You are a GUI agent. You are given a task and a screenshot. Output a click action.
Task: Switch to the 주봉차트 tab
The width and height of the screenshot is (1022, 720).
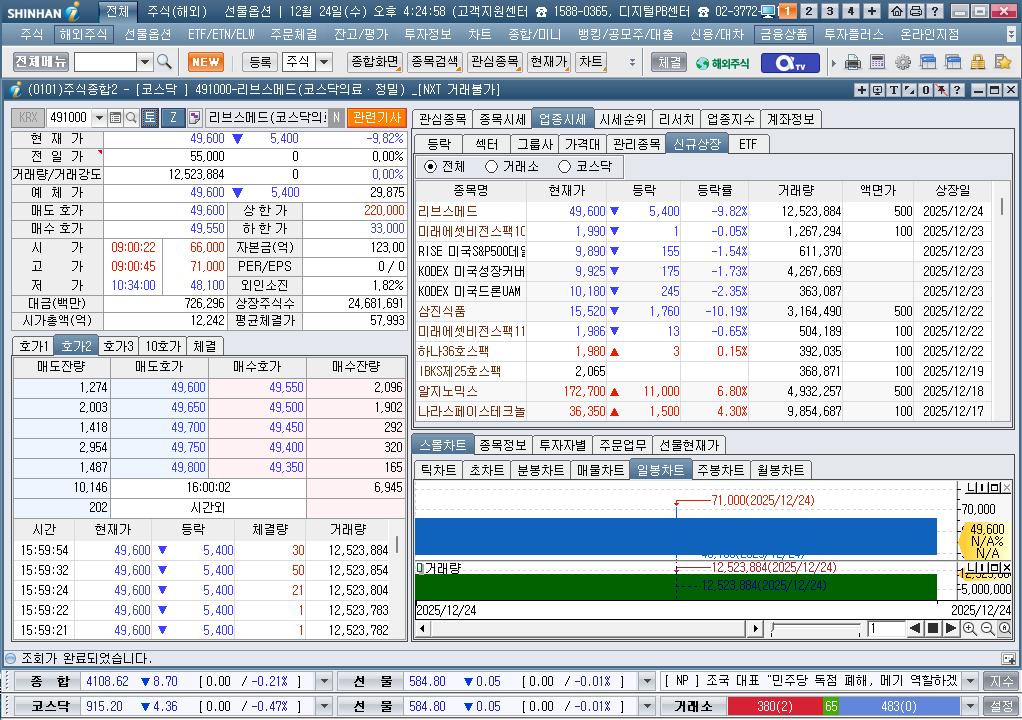pyautogui.click(x=720, y=470)
